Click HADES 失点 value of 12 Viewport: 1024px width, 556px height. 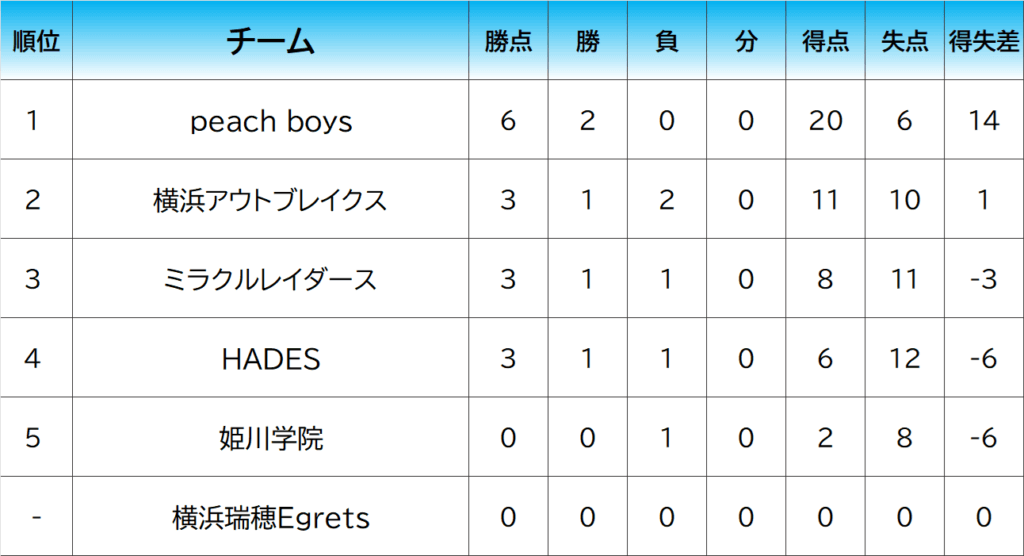tap(905, 358)
